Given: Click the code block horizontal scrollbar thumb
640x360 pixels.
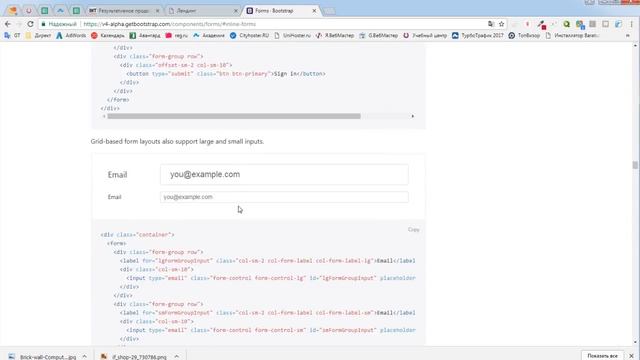Looking at the screenshot, I should (x=234, y=116).
